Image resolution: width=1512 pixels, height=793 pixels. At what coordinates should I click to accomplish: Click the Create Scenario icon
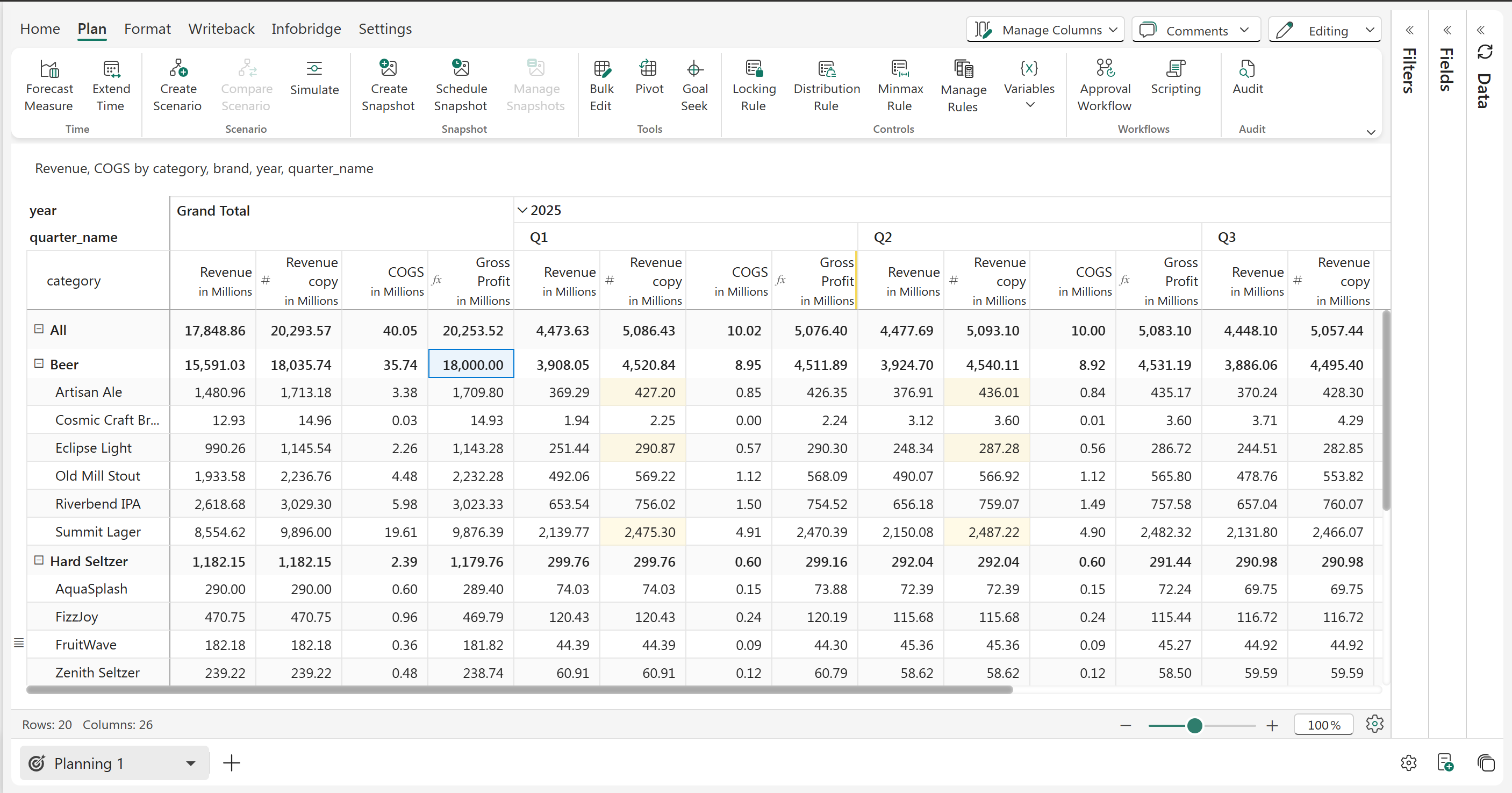[178, 69]
